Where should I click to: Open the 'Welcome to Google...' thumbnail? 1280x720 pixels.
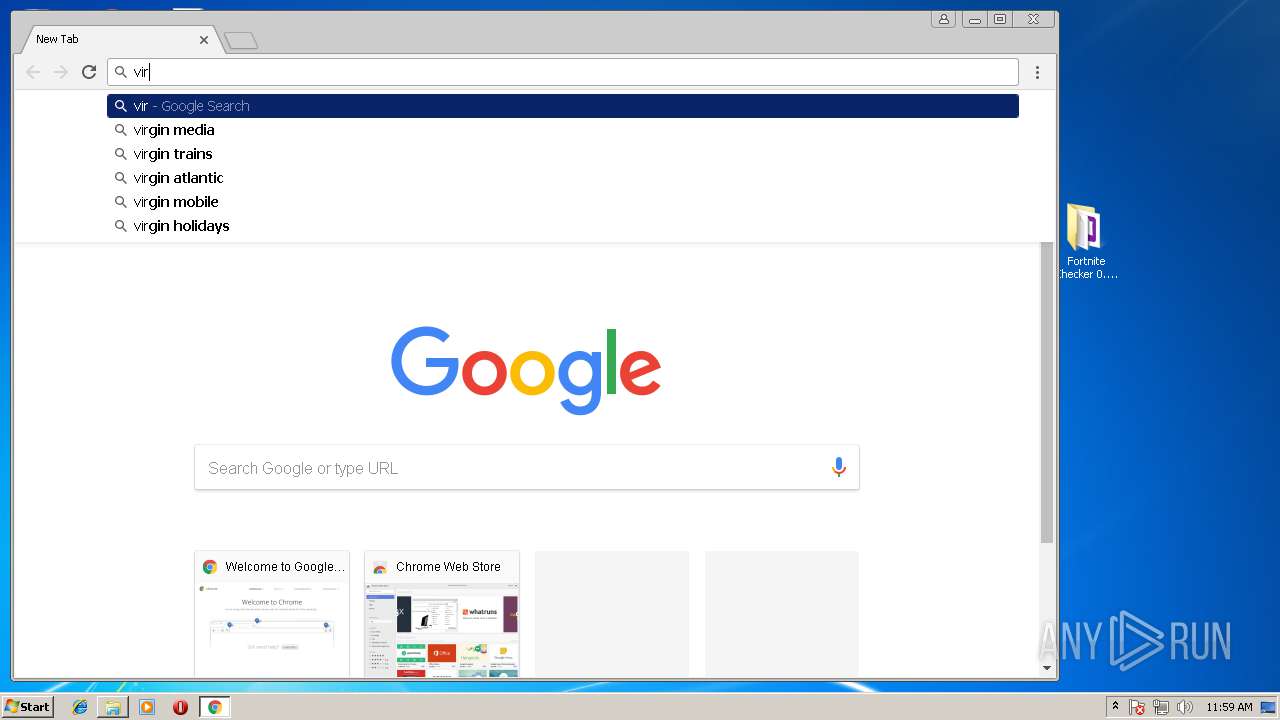point(272,614)
